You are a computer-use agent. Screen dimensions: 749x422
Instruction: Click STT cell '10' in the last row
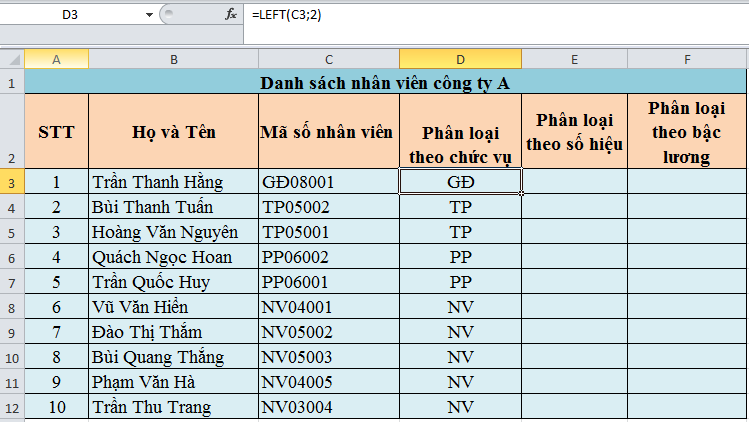[x=56, y=407]
